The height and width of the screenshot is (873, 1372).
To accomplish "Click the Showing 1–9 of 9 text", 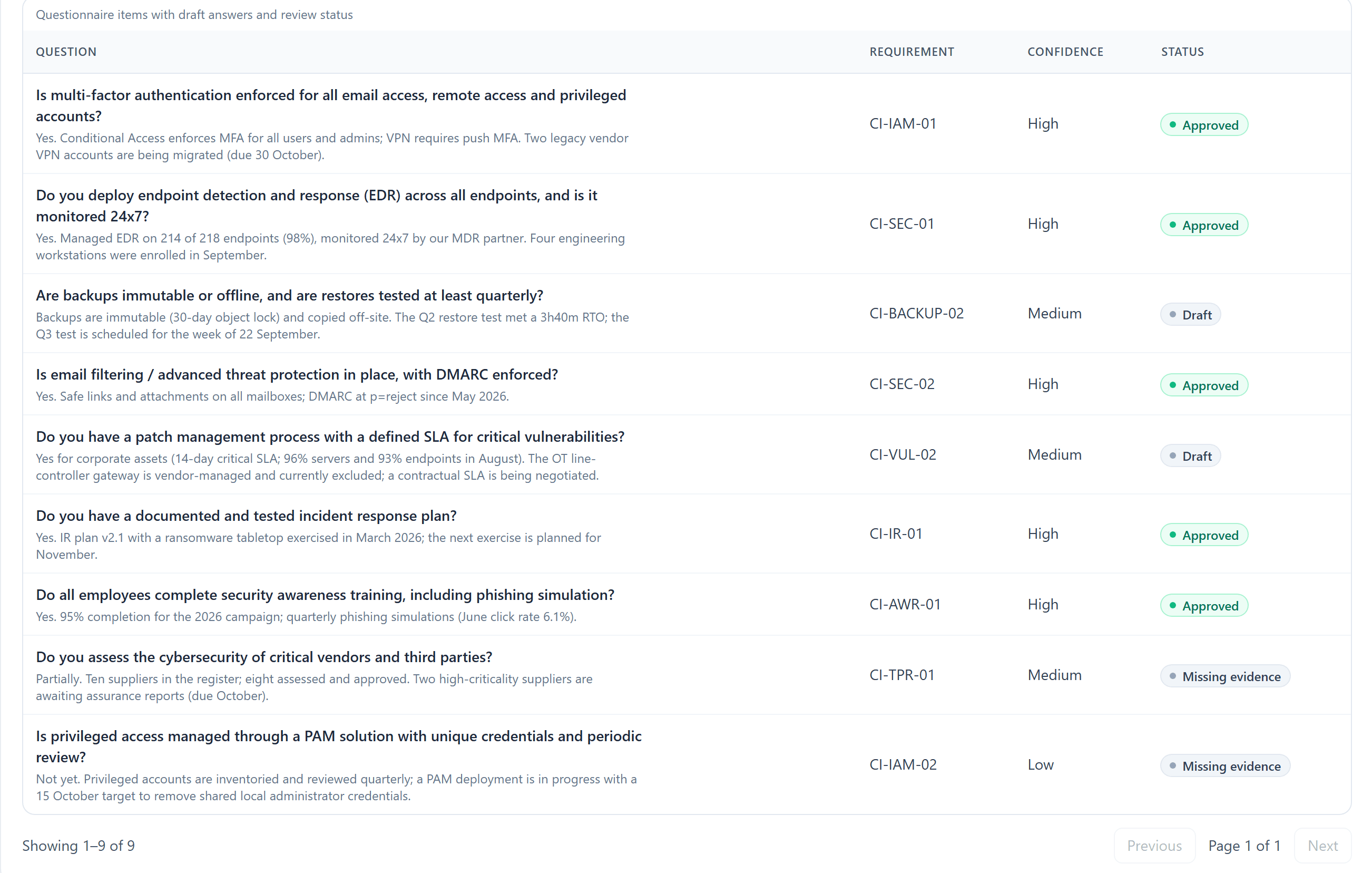I will click(x=79, y=845).
